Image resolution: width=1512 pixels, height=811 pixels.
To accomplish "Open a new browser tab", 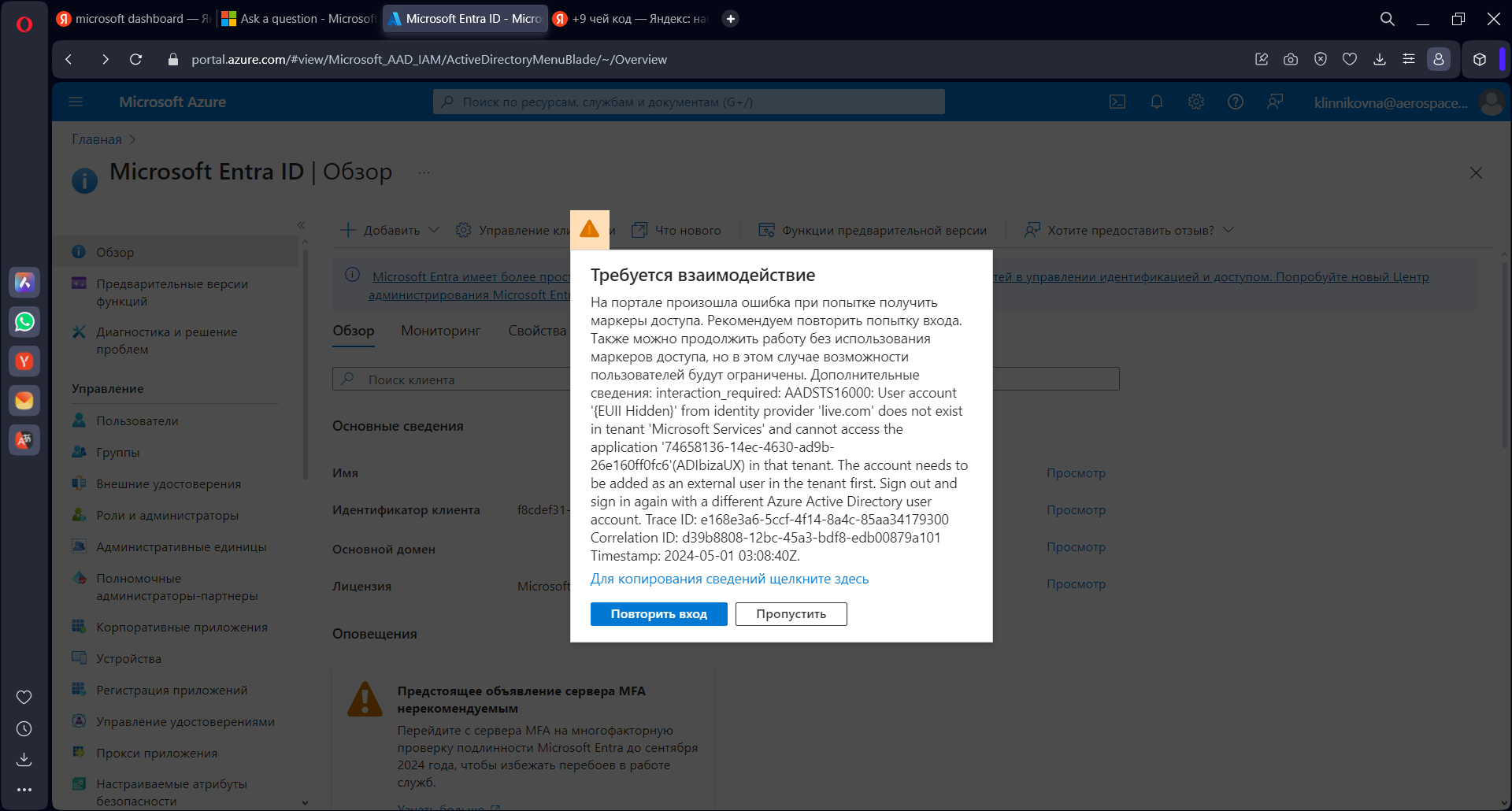I will point(731,19).
